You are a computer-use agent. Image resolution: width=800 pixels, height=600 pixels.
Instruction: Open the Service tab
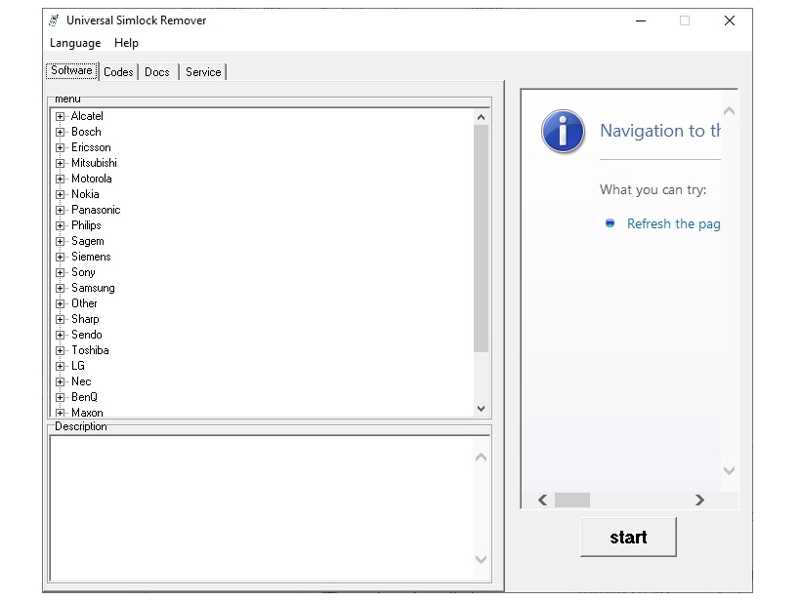[203, 72]
